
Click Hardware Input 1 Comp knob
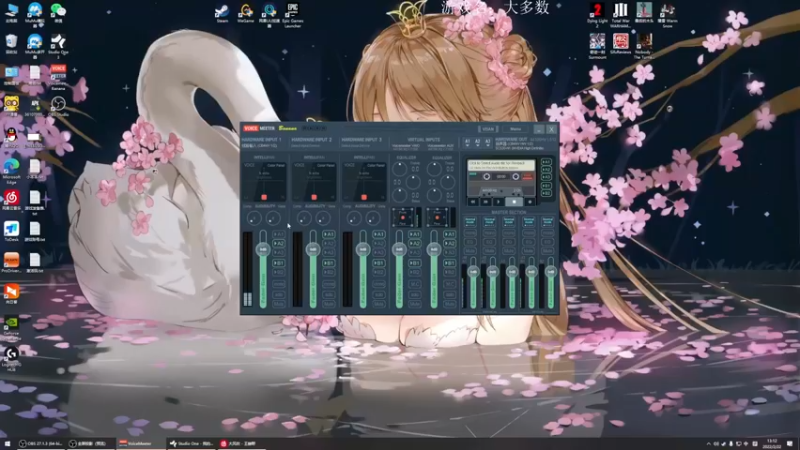[254, 218]
